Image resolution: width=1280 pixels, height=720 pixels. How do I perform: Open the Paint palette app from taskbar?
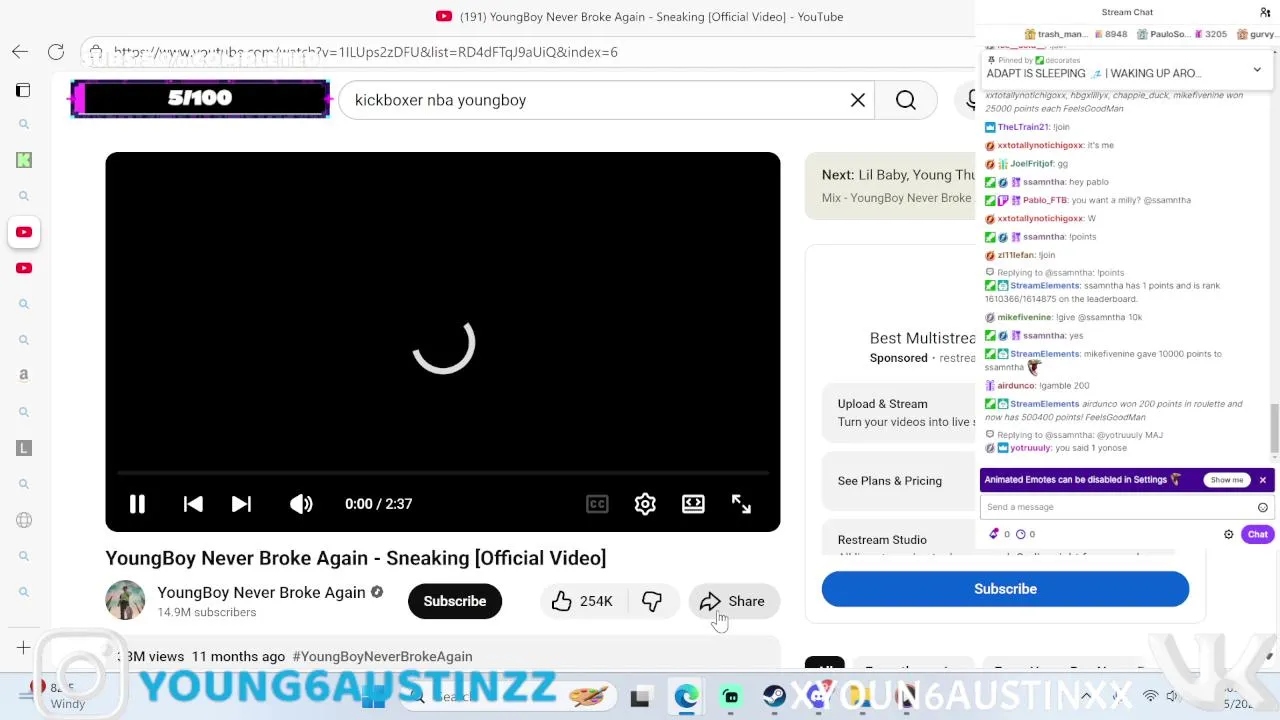pyautogui.click(x=588, y=697)
